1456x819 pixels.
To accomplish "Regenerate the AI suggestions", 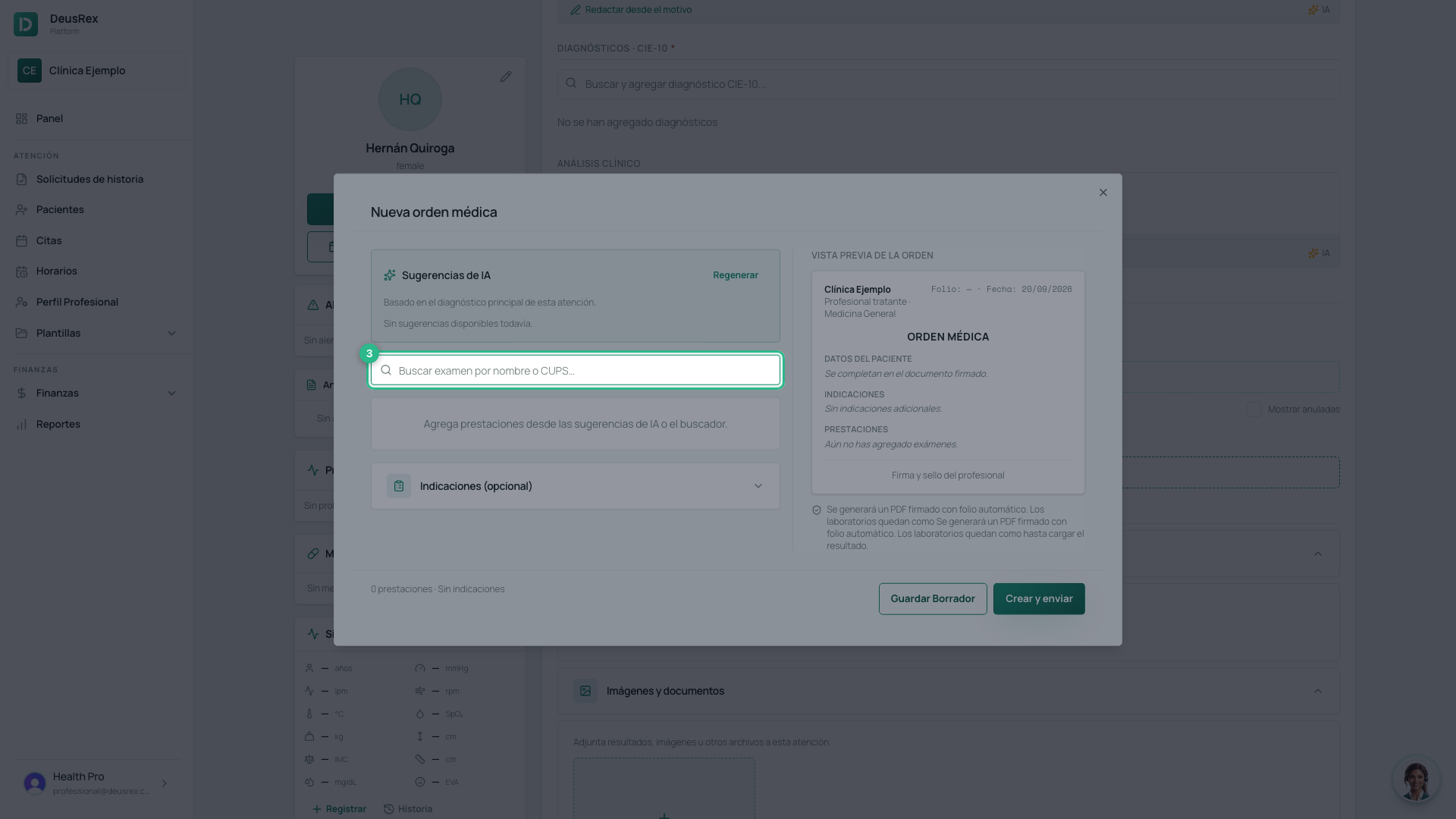I will tap(736, 275).
